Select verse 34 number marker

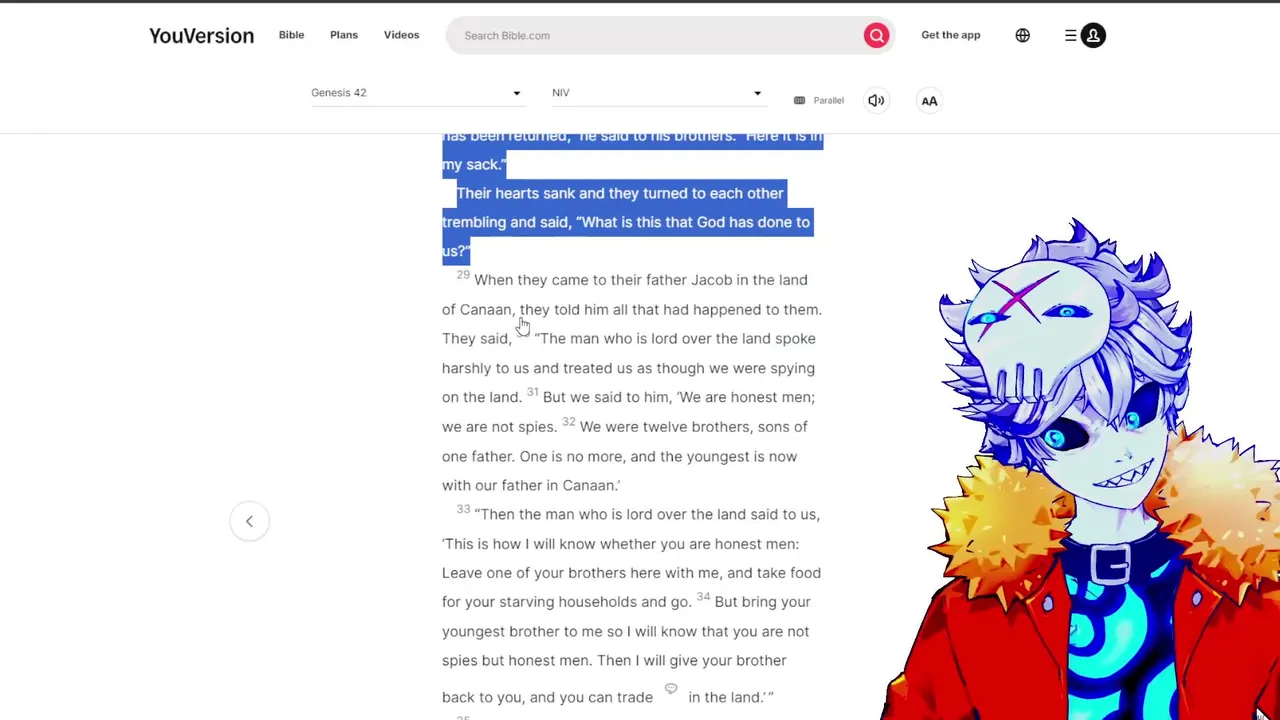[x=703, y=597]
